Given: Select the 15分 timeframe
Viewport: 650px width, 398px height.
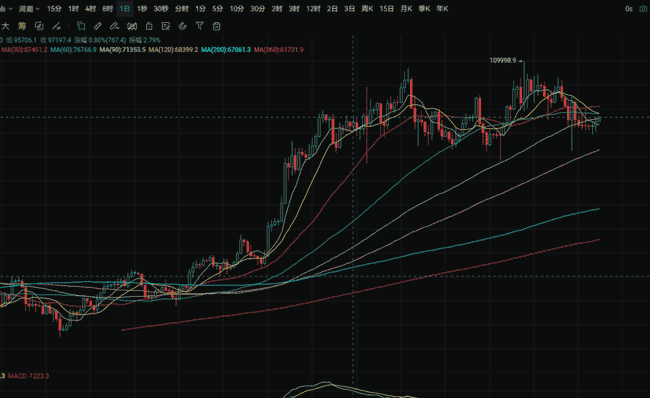Looking at the screenshot, I should click(x=54, y=9).
